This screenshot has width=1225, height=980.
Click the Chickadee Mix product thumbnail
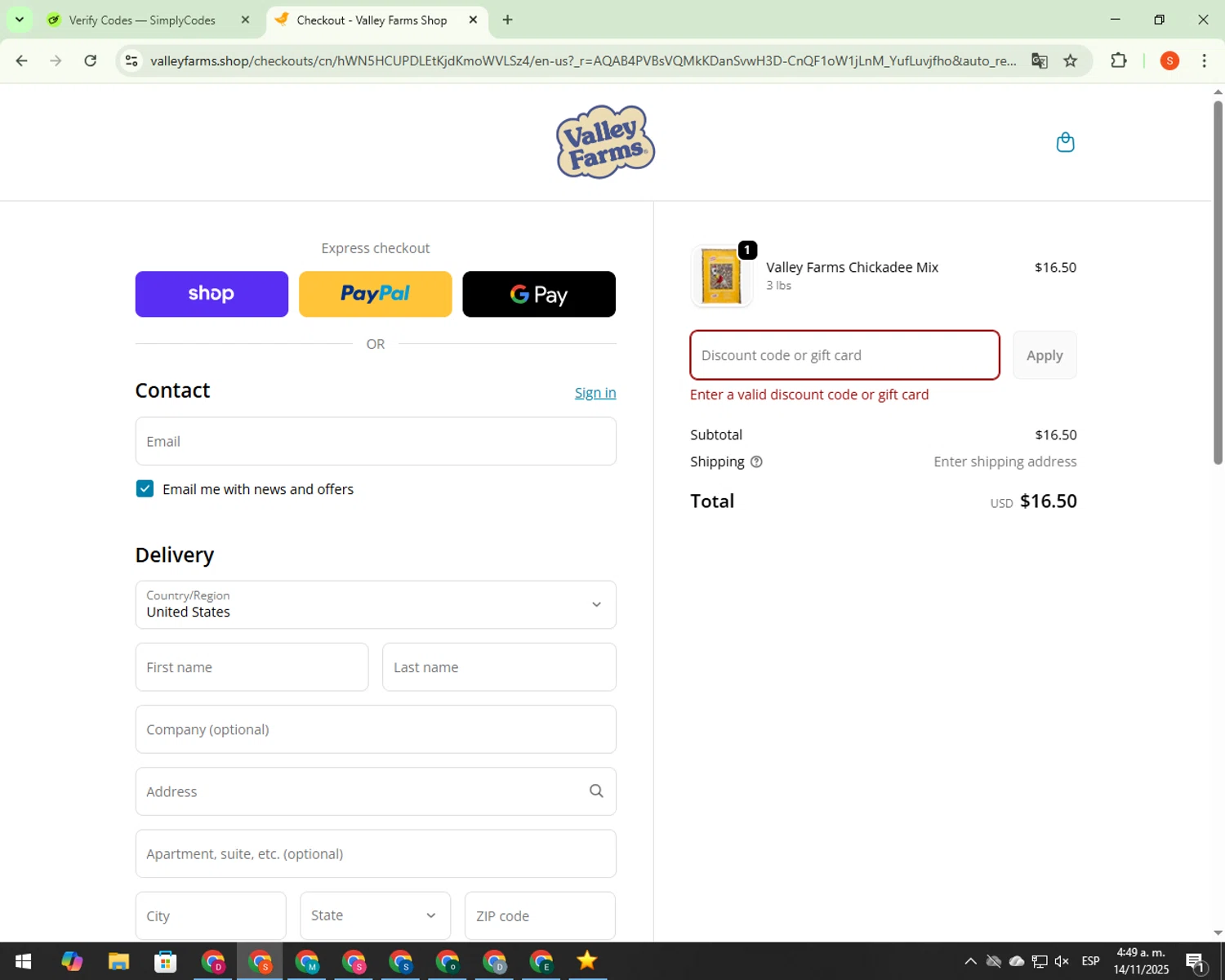[x=721, y=276]
